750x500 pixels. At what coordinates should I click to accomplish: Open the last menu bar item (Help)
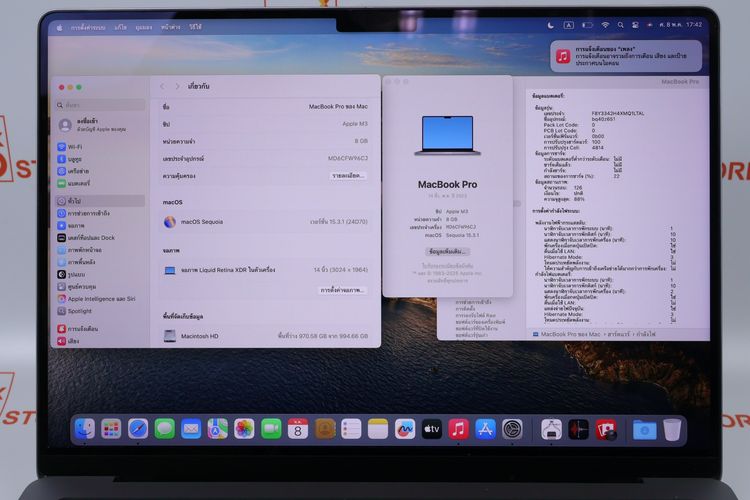click(195, 27)
